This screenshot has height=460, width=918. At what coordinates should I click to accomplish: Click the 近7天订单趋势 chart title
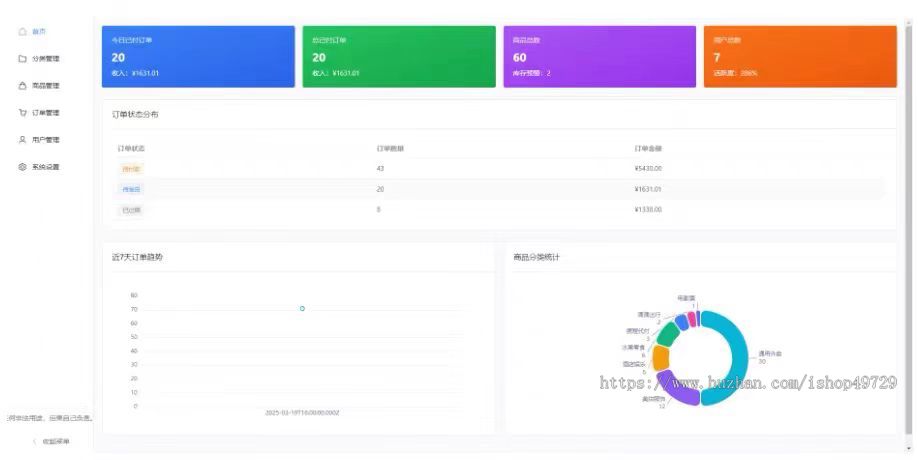click(x=138, y=257)
